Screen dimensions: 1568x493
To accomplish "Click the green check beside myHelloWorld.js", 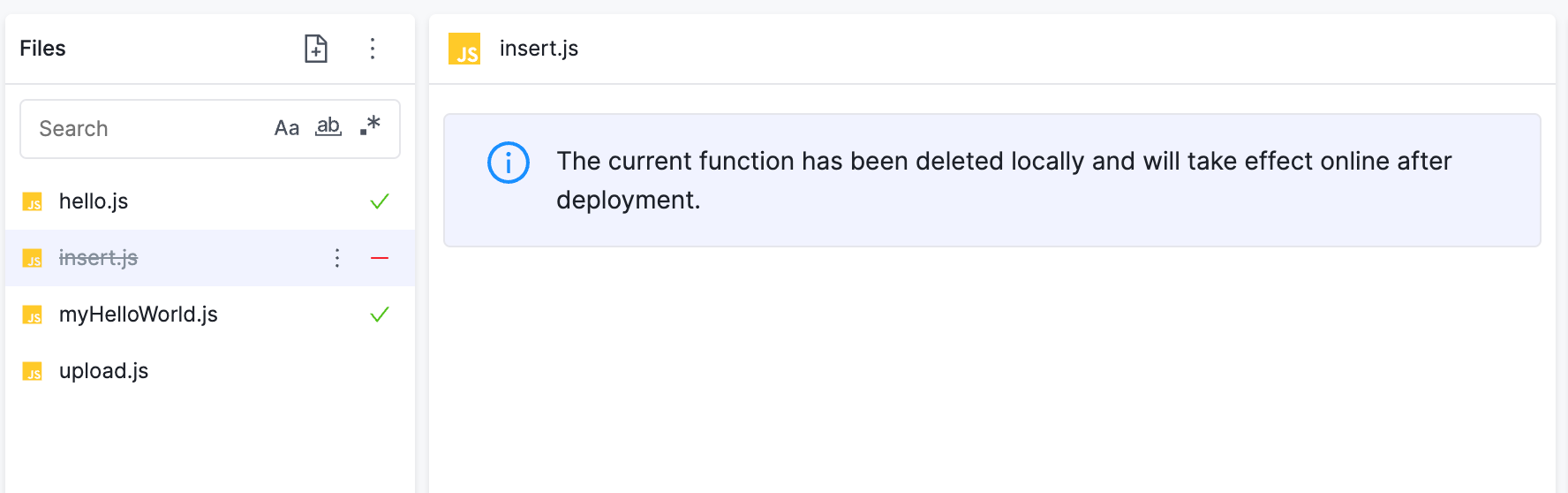I will 380,315.
